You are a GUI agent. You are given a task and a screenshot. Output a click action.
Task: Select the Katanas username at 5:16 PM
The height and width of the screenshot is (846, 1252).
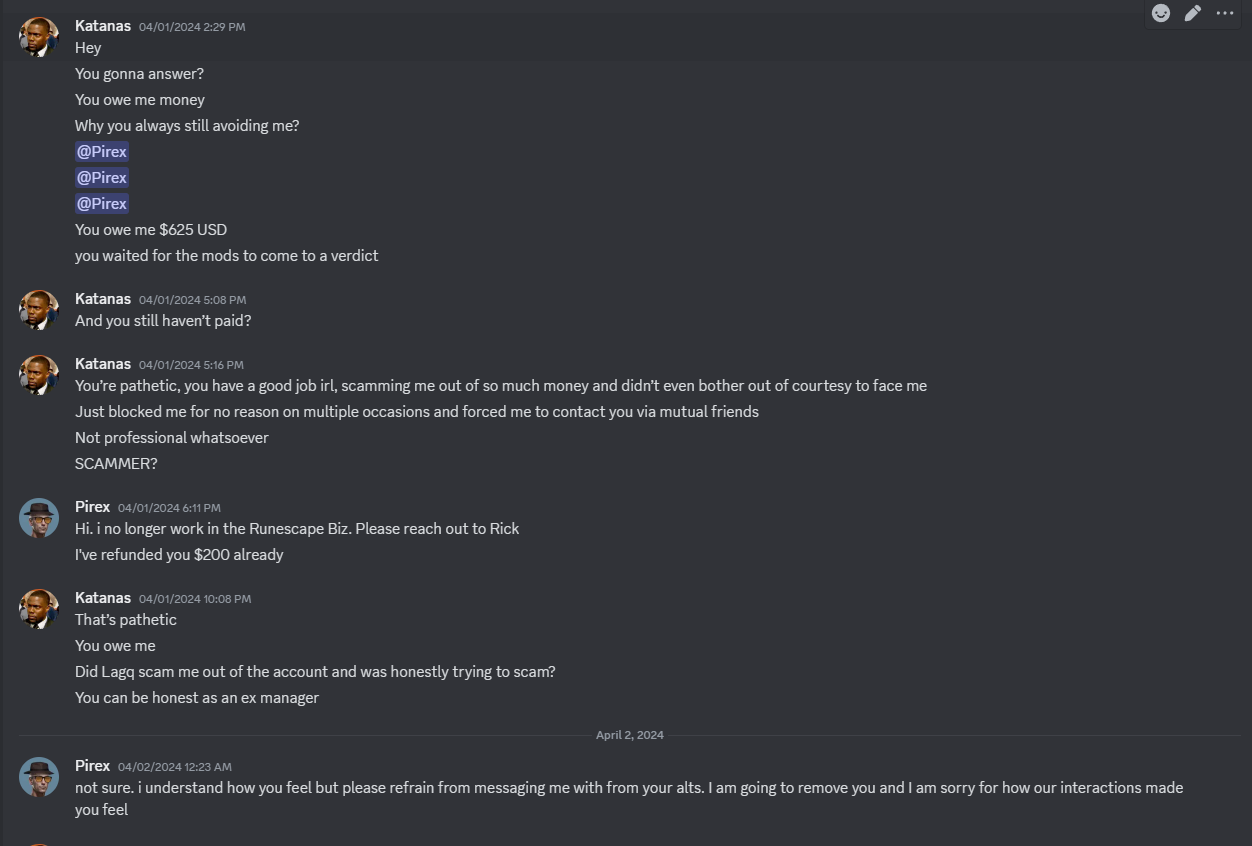click(x=102, y=364)
